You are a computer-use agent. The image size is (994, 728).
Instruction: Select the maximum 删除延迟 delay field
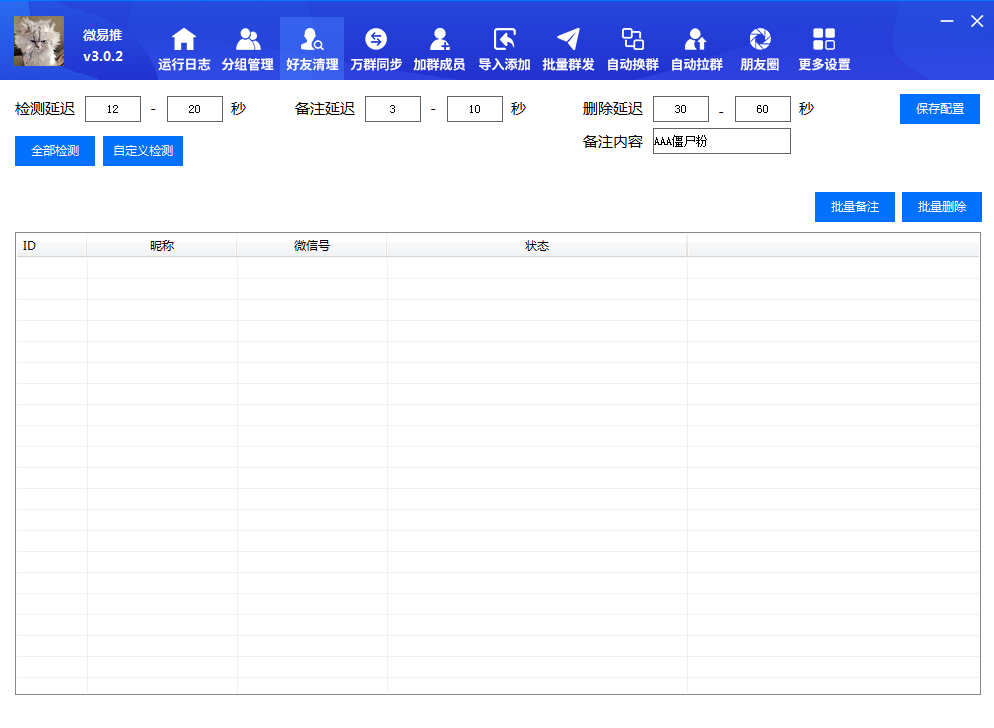tap(762, 109)
